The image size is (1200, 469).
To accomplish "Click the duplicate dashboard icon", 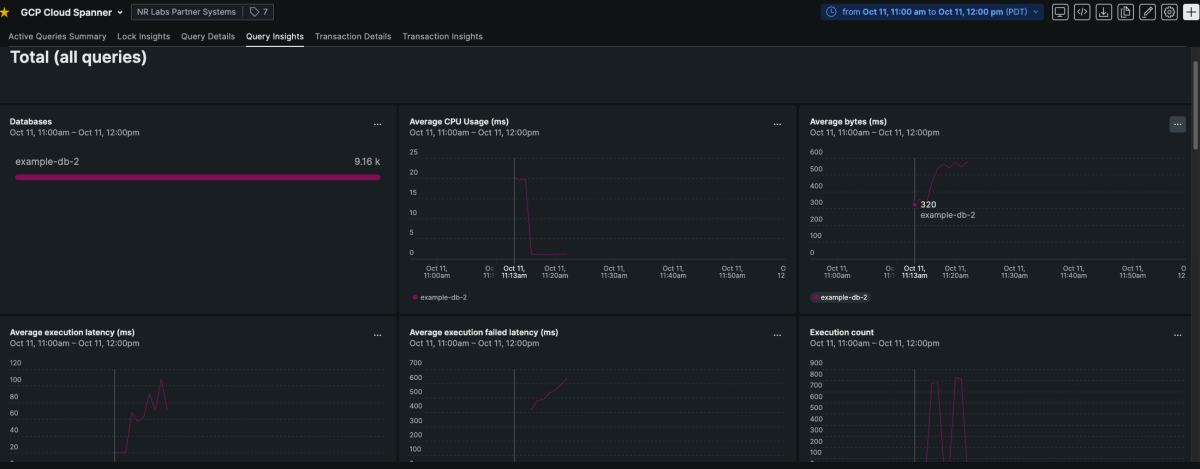I will click(1126, 12).
